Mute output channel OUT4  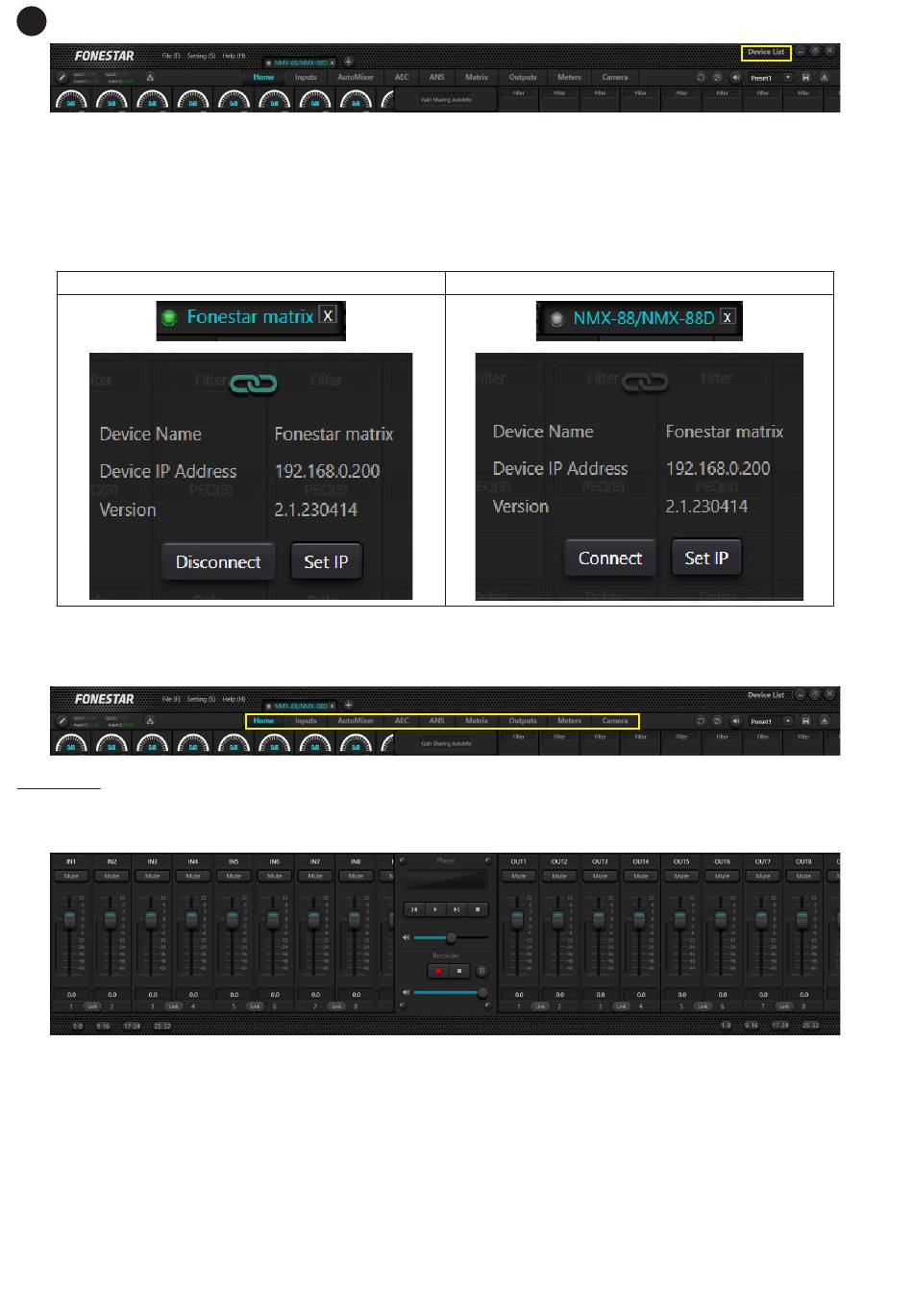[641, 877]
